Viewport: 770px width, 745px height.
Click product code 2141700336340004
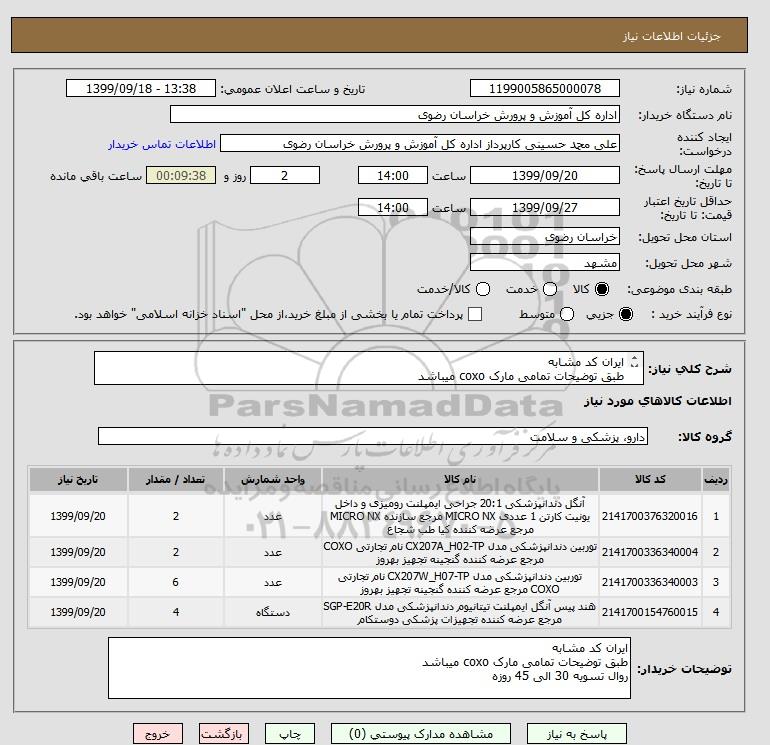tap(650, 552)
